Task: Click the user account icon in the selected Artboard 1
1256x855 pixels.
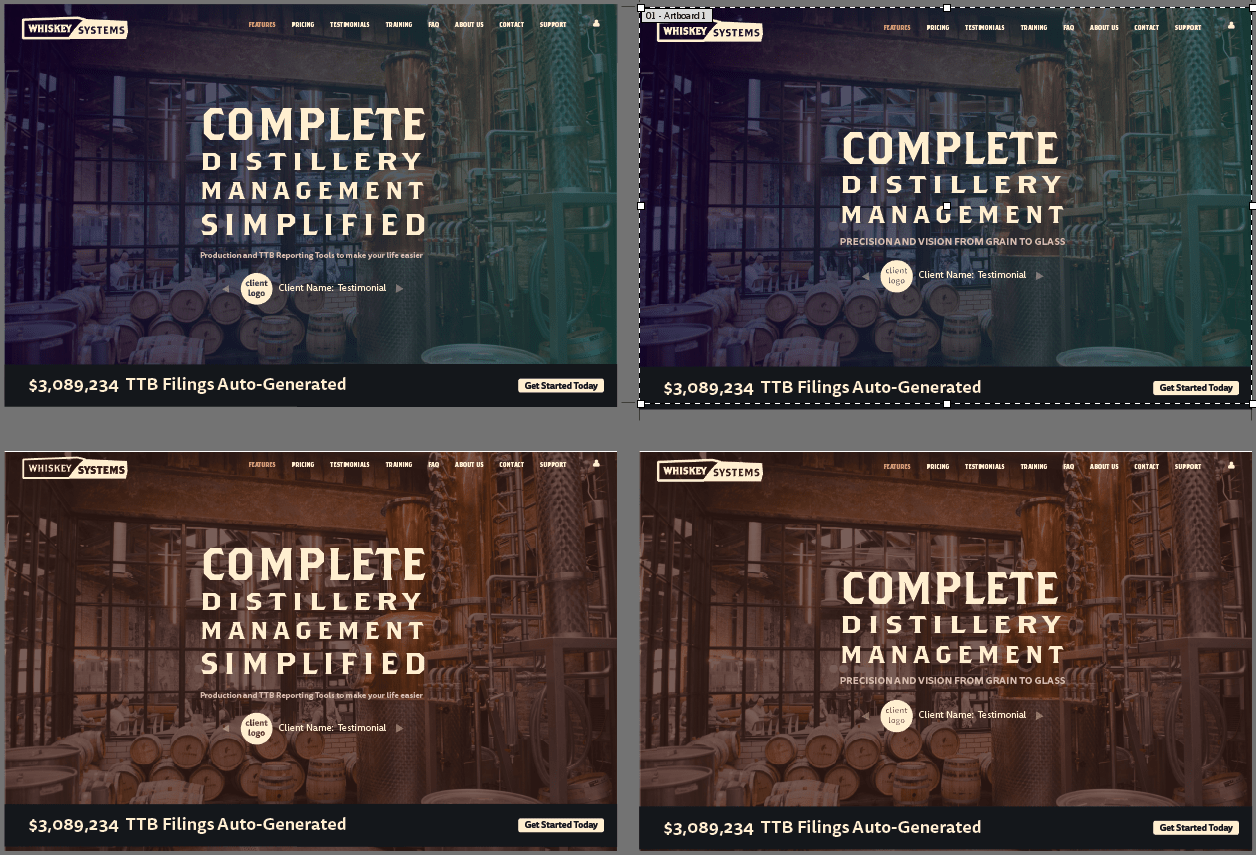Action: click(x=1231, y=27)
